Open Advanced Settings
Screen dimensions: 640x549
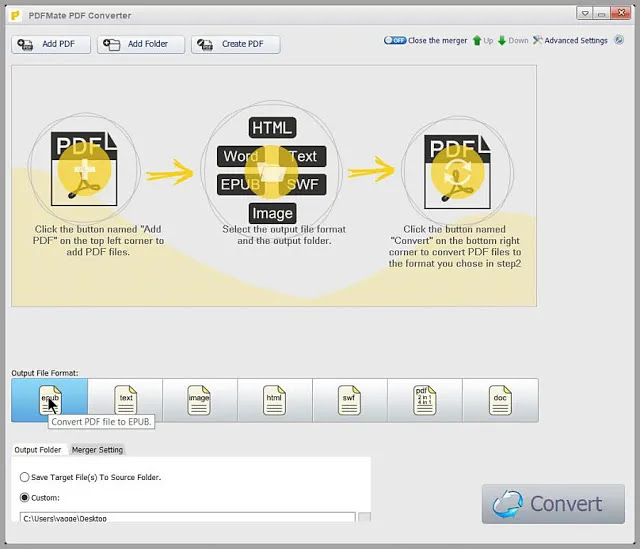(x=570, y=40)
